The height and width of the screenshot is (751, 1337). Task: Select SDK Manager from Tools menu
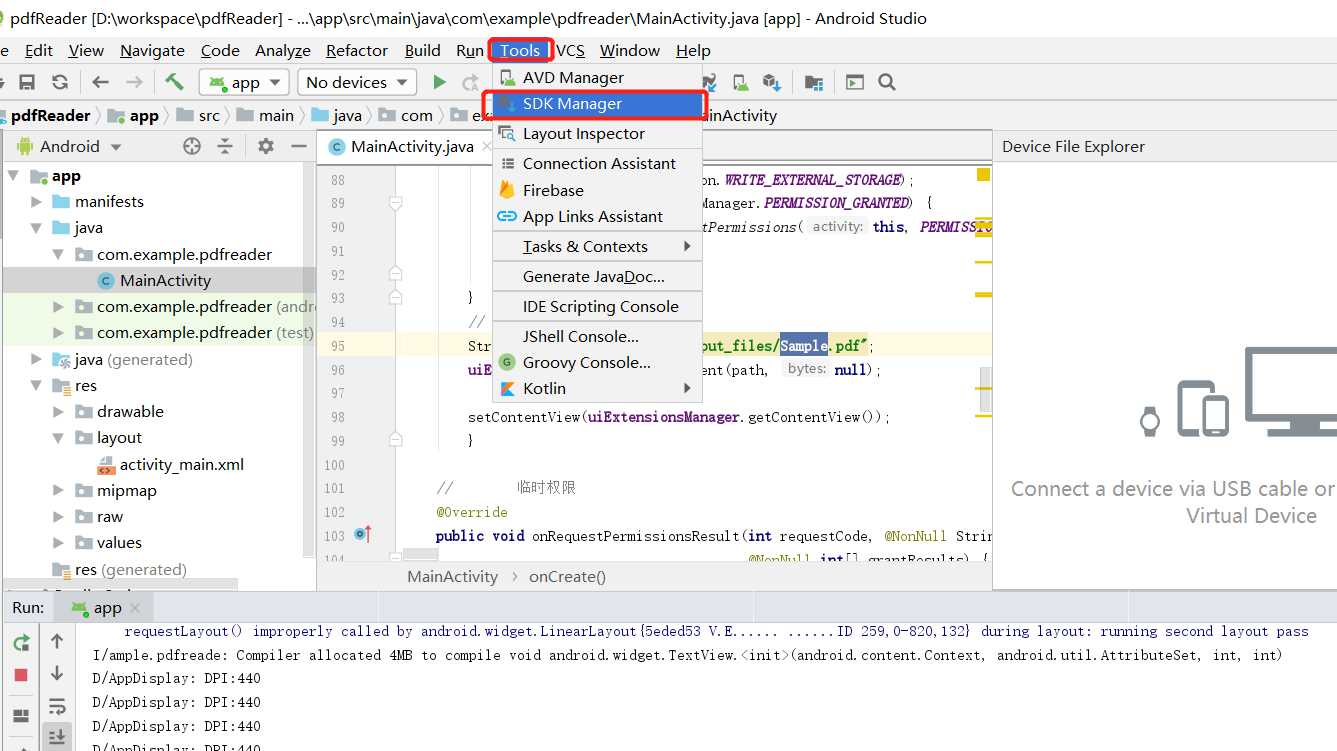tap(572, 104)
